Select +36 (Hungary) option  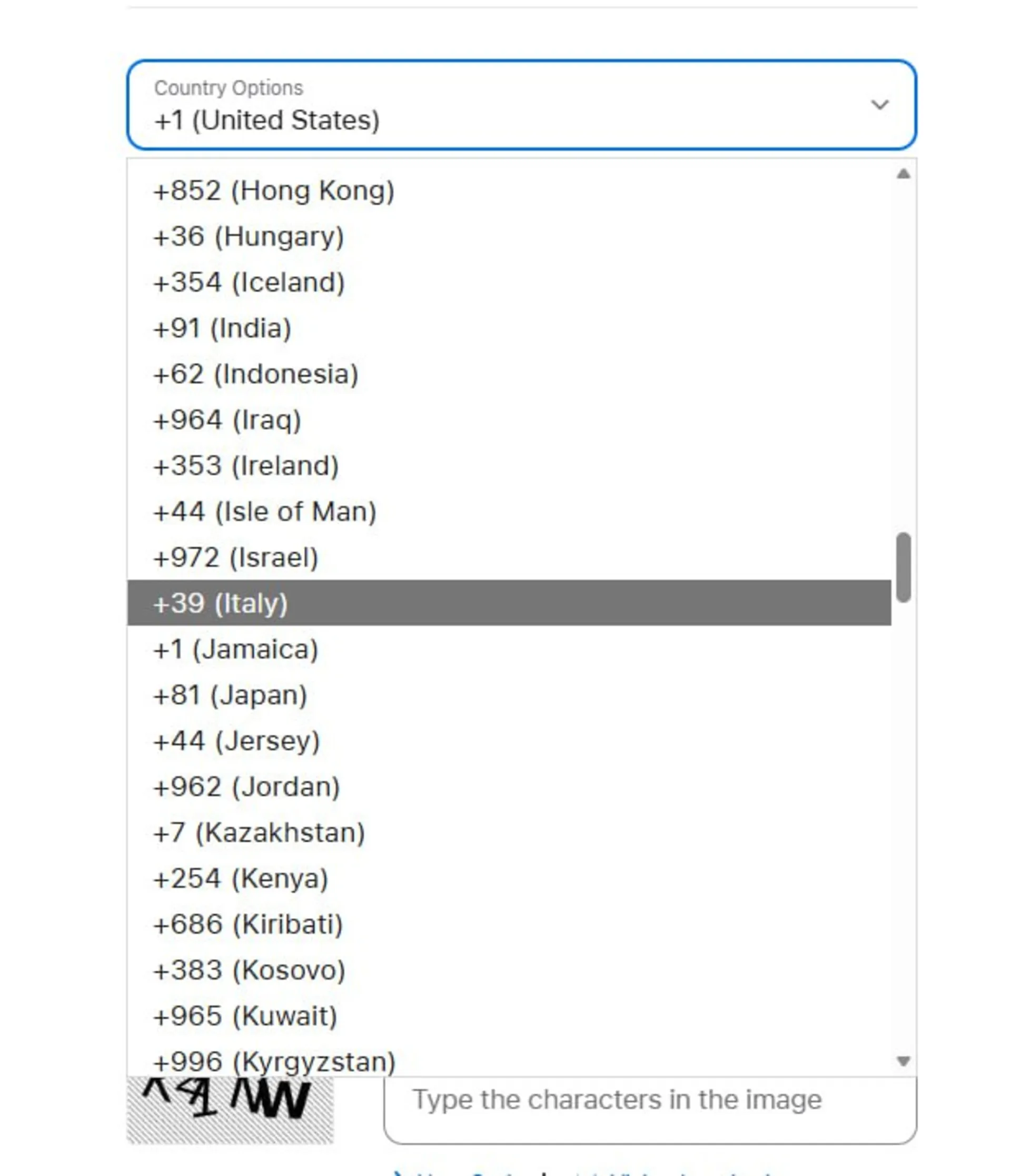tap(249, 237)
